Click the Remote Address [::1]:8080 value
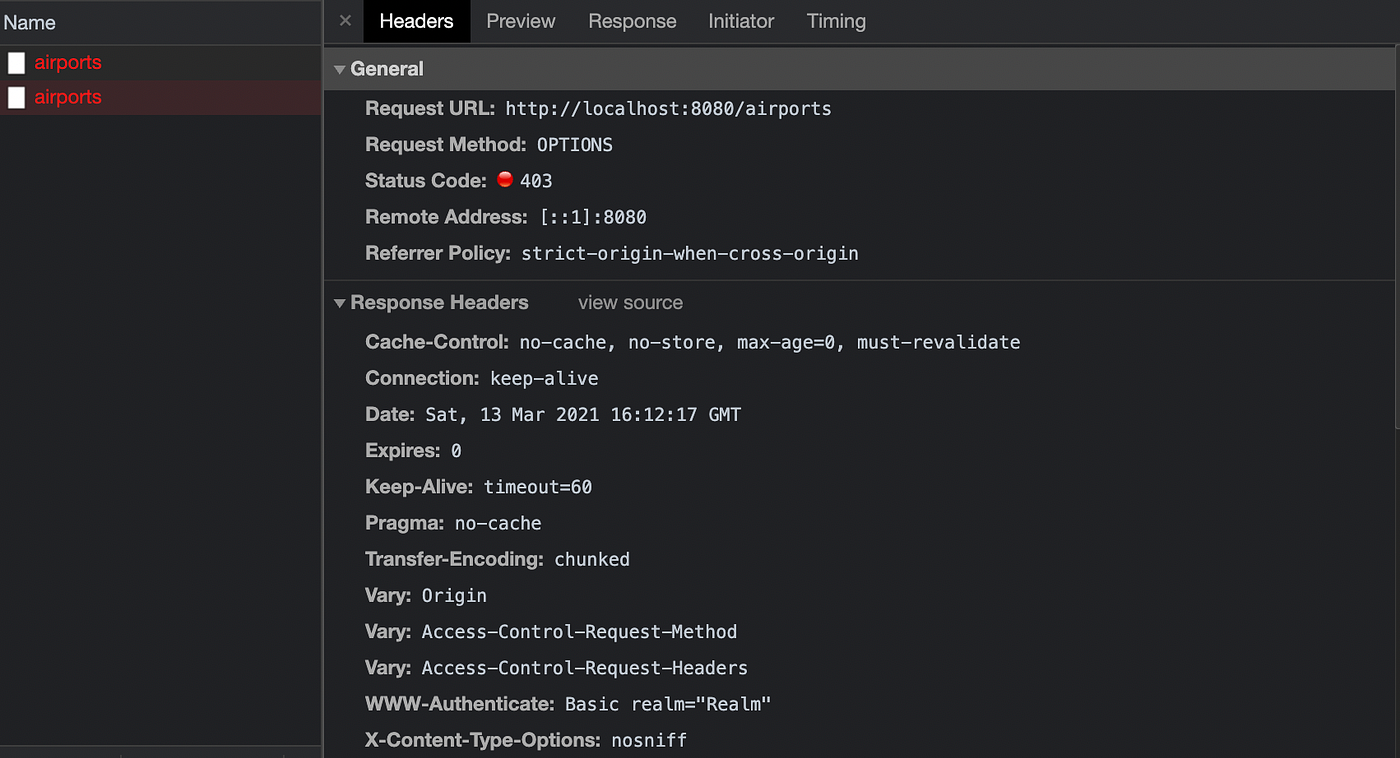 tap(593, 217)
